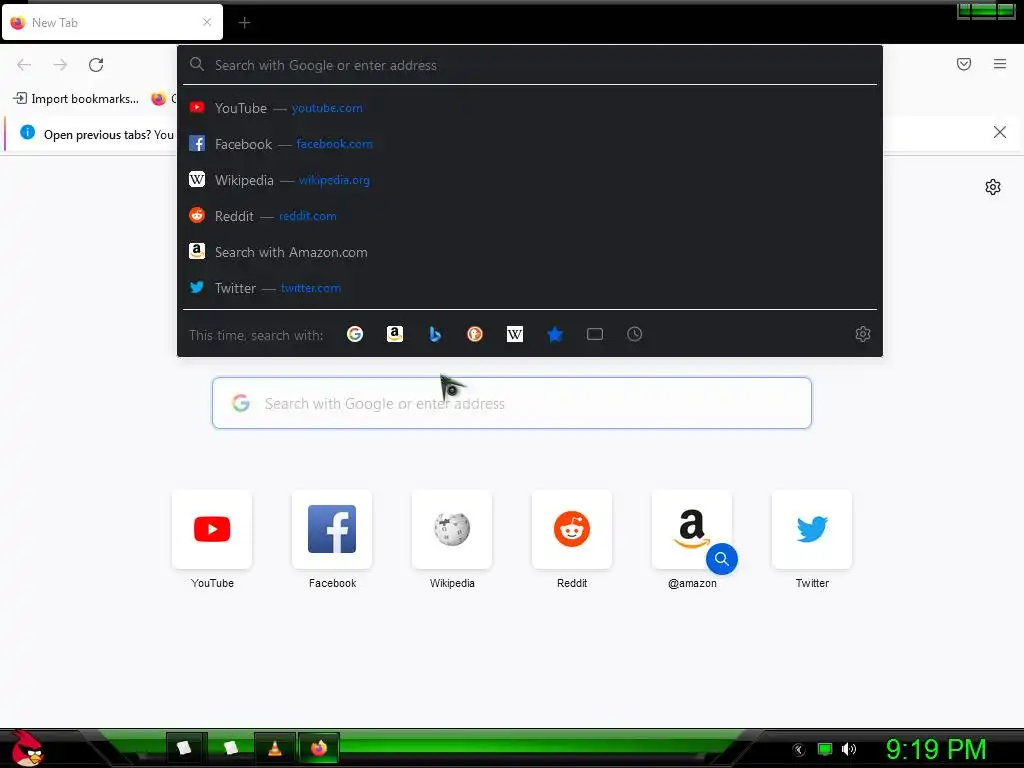Open YouTube top site tile
Image resolution: width=1024 pixels, height=768 pixels.
coord(212,529)
